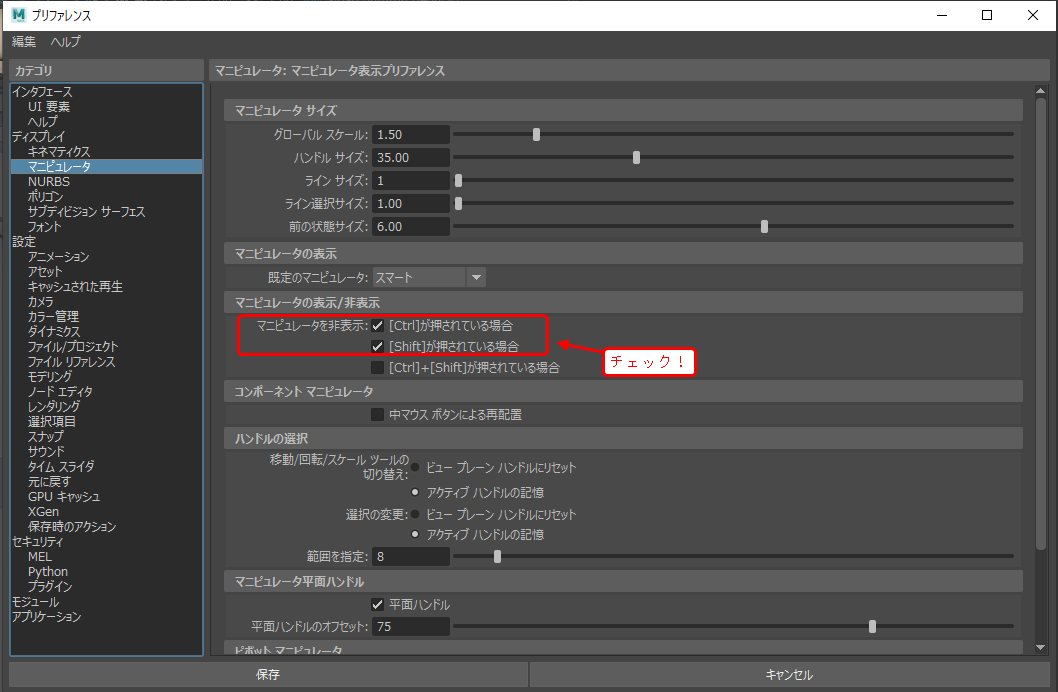This screenshot has height=692, width=1058.
Task: Click ライン サイズ value field
Action: pyautogui.click(x=411, y=181)
